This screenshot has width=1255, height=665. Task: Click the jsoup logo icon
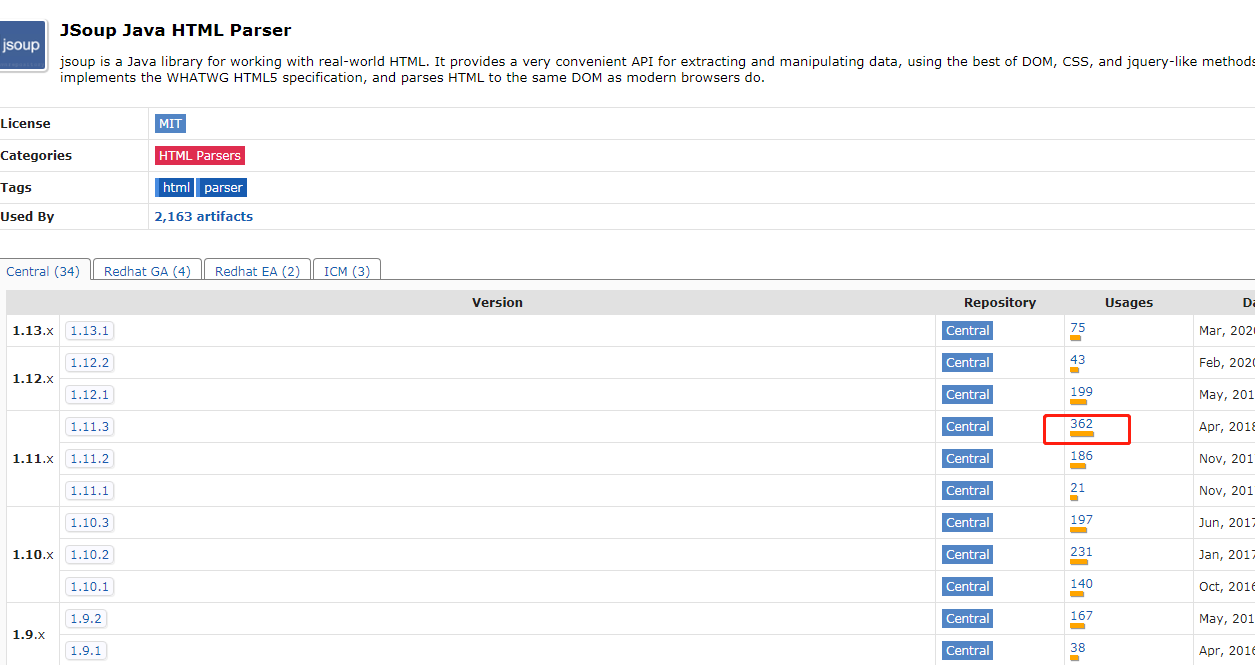point(22,46)
